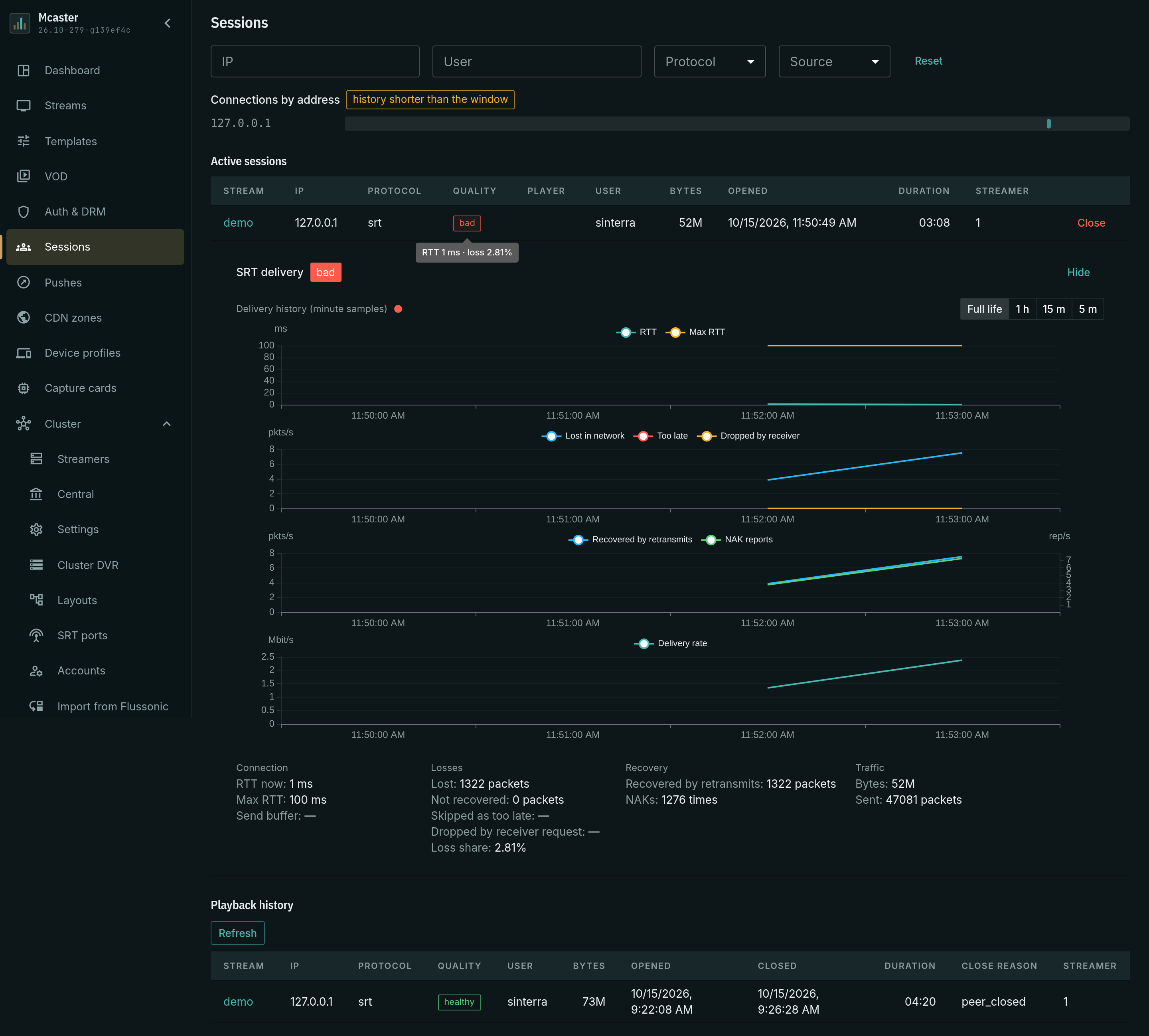This screenshot has height=1036, width=1149.
Task: Toggle the Lost in network legend series
Action: tap(583, 435)
